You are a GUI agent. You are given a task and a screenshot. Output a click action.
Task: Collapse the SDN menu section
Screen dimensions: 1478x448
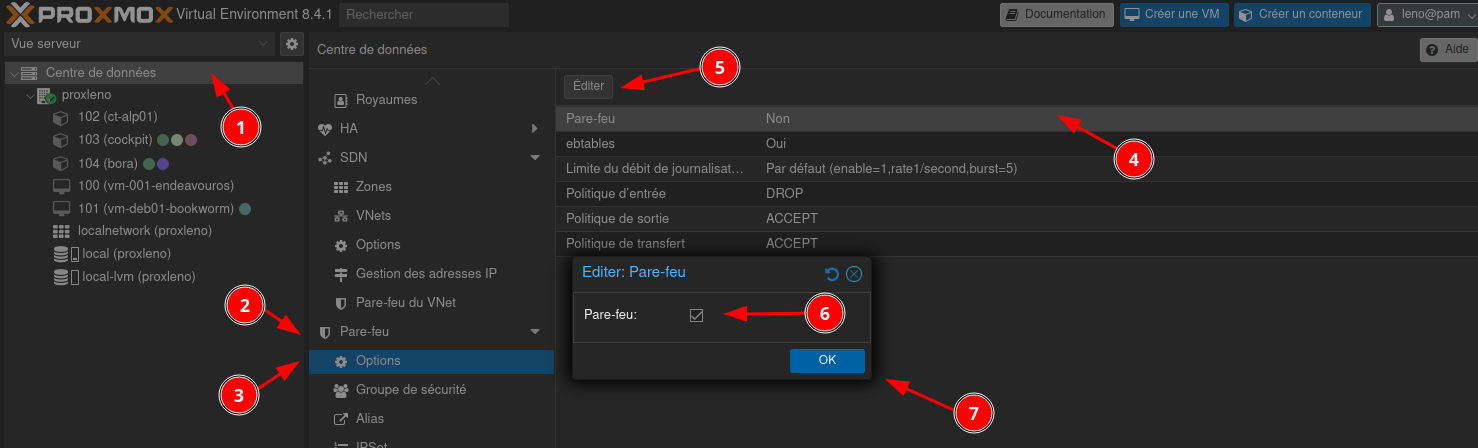pos(535,158)
